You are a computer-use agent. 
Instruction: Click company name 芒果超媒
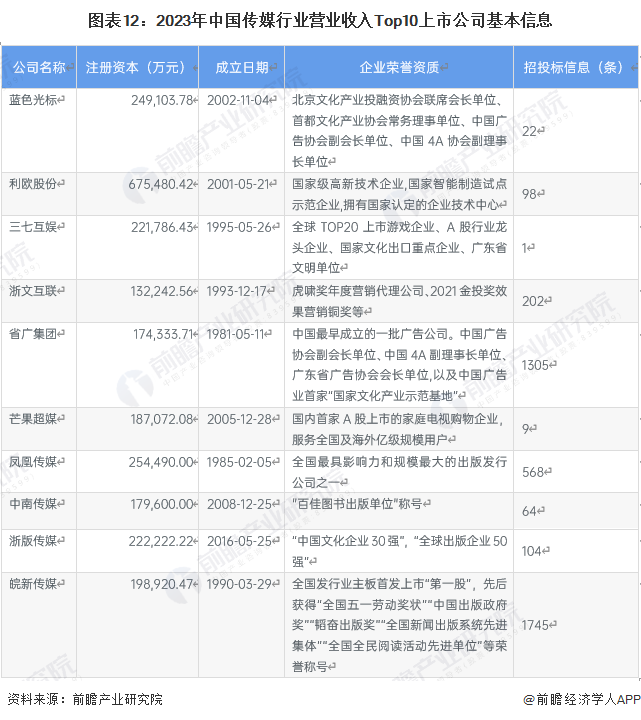tap(33, 419)
